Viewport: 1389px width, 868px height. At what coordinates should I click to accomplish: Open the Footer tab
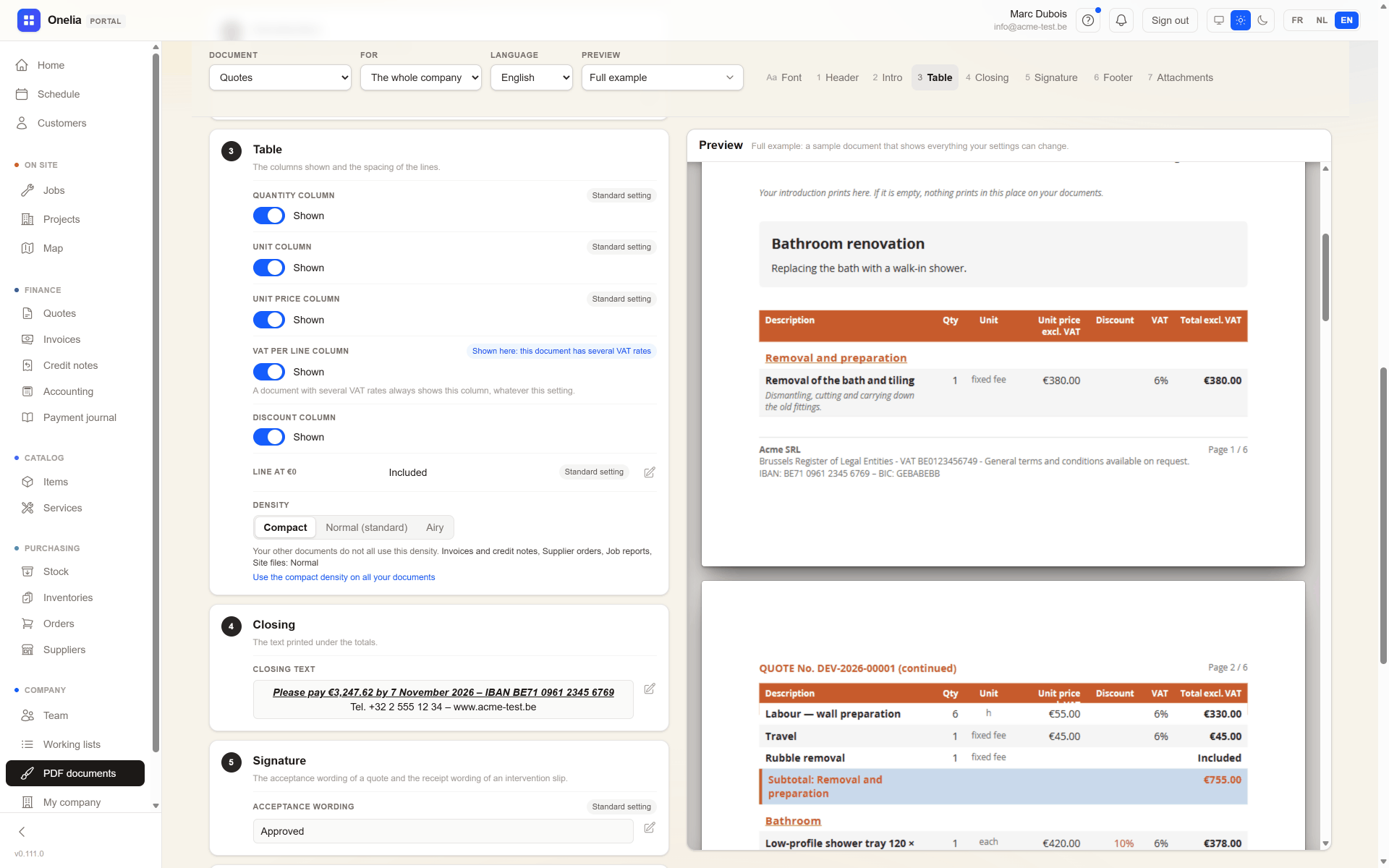click(x=1113, y=77)
